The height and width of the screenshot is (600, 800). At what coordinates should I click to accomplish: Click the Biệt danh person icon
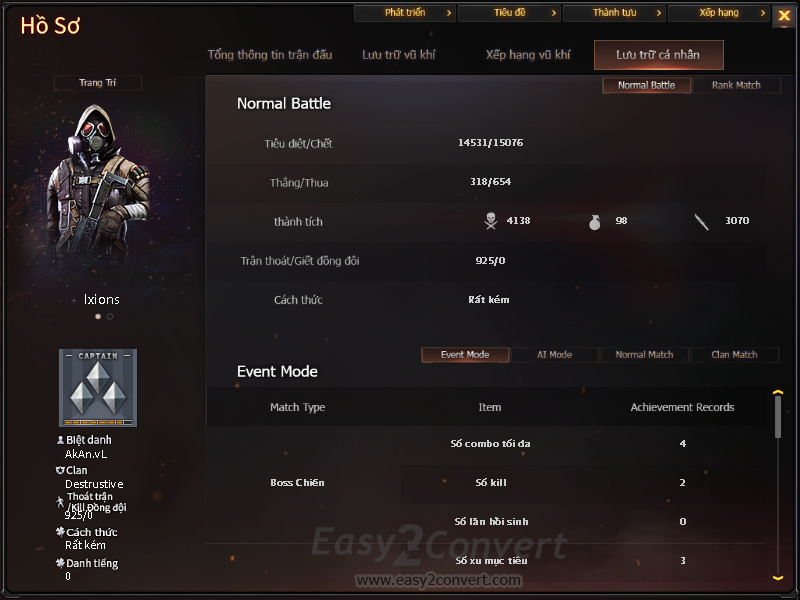coord(60,439)
